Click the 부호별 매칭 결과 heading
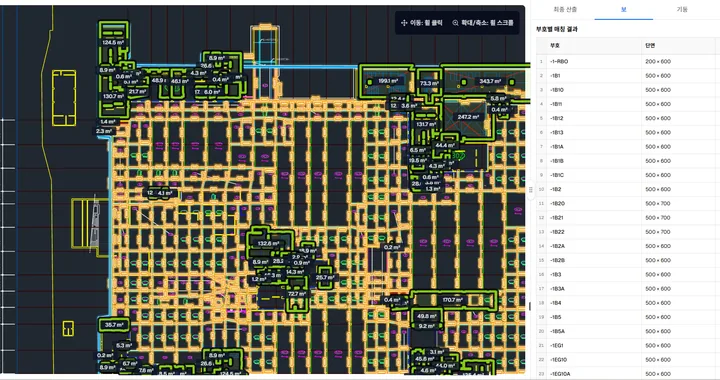720x380 pixels. click(557, 29)
